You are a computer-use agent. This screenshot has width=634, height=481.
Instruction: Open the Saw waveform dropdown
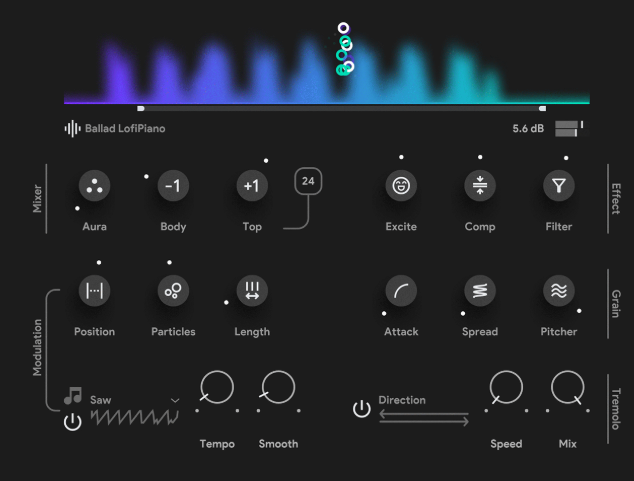point(175,400)
